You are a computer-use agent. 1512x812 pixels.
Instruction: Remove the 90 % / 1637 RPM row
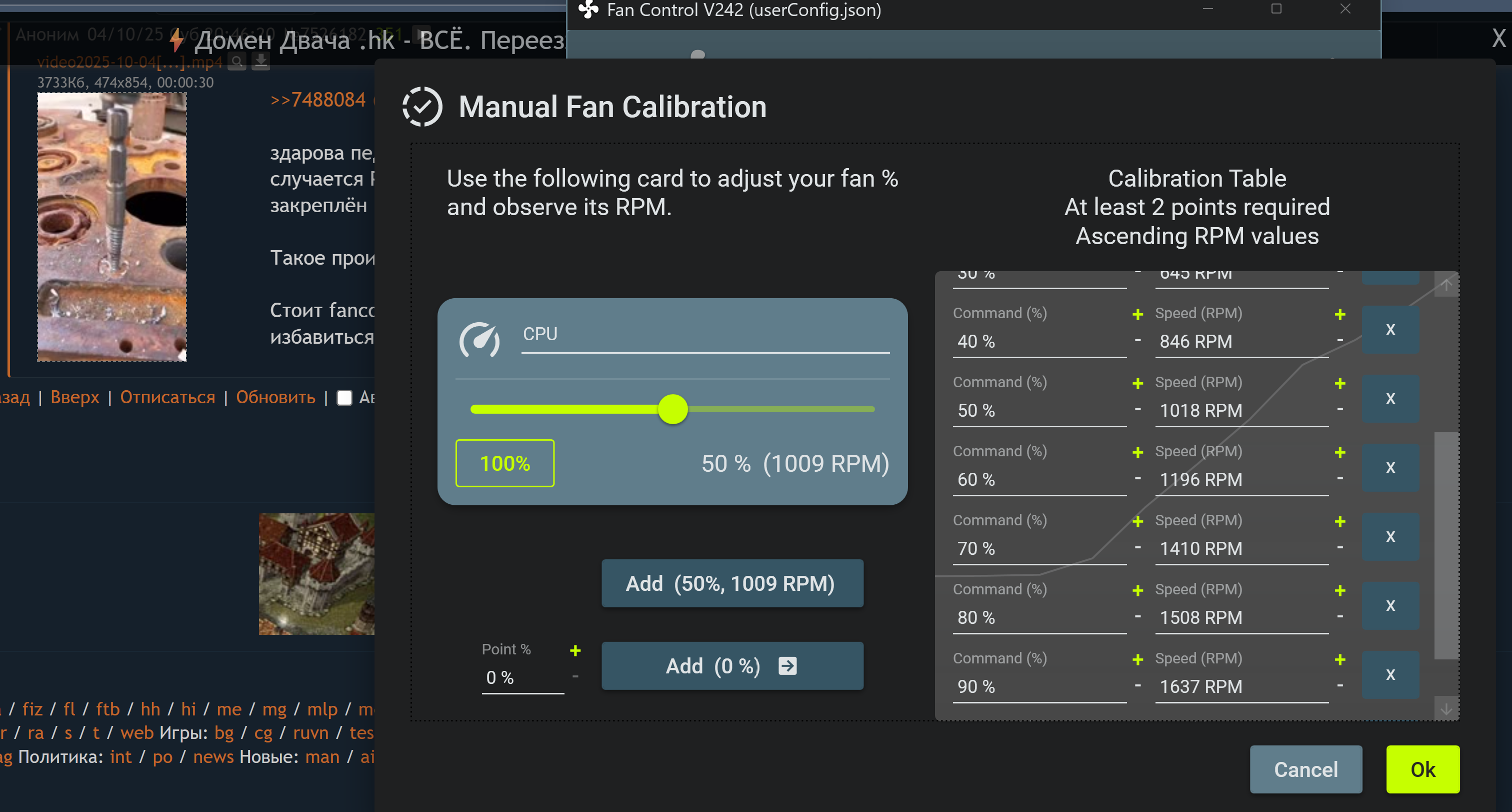click(1390, 674)
